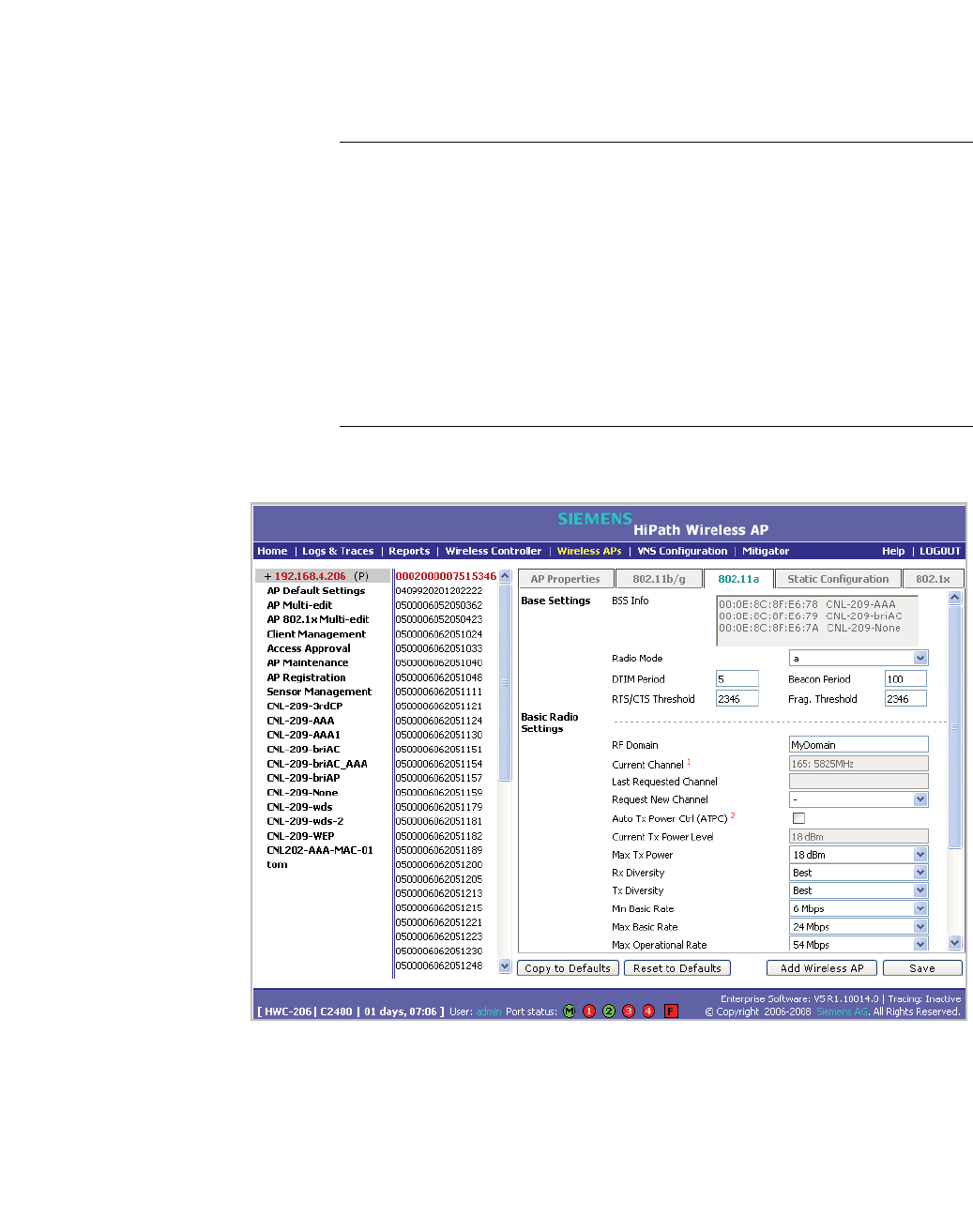
Task: Click the RTS/CTS Threshold field
Action: point(737,698)
